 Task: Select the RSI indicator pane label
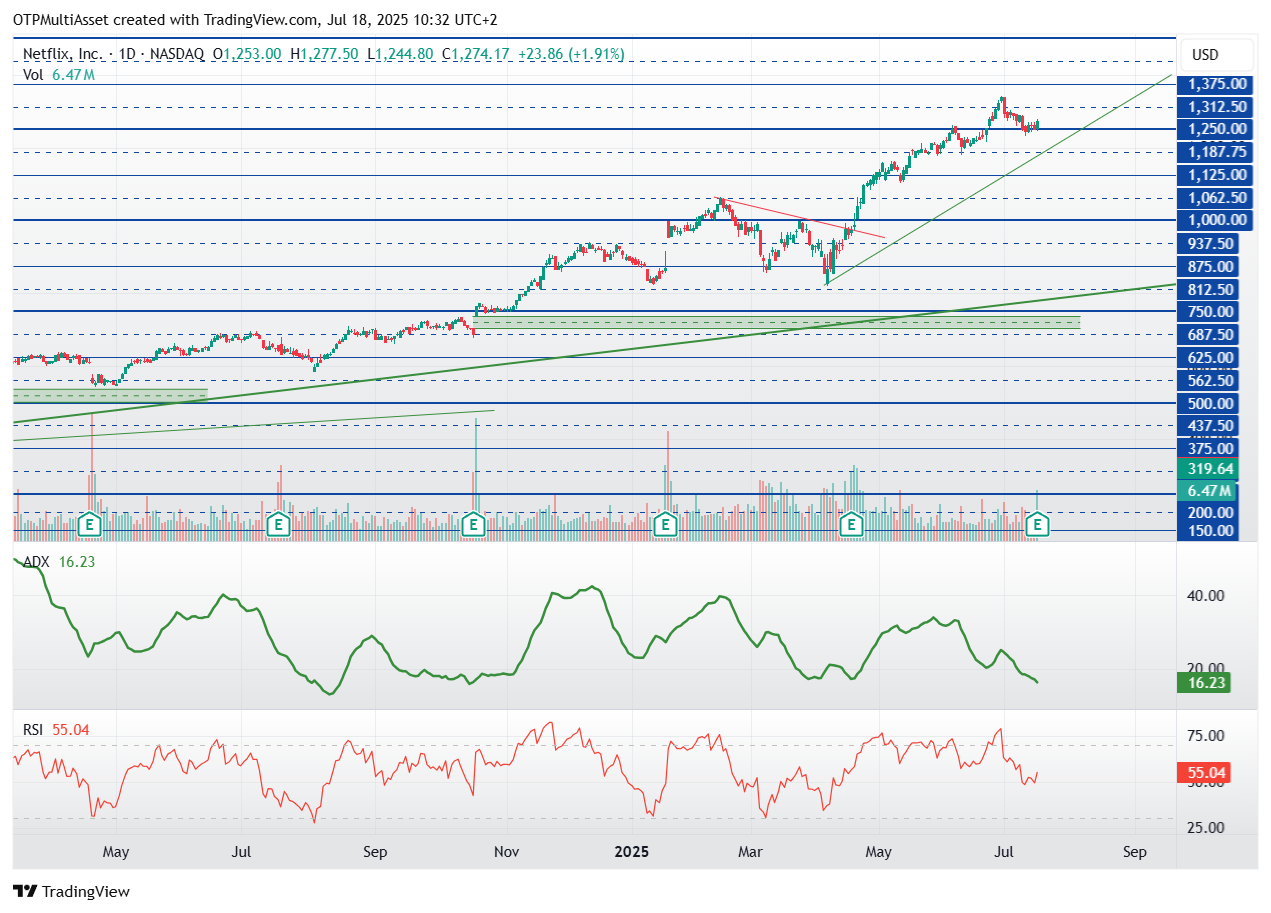coord(33,730)
